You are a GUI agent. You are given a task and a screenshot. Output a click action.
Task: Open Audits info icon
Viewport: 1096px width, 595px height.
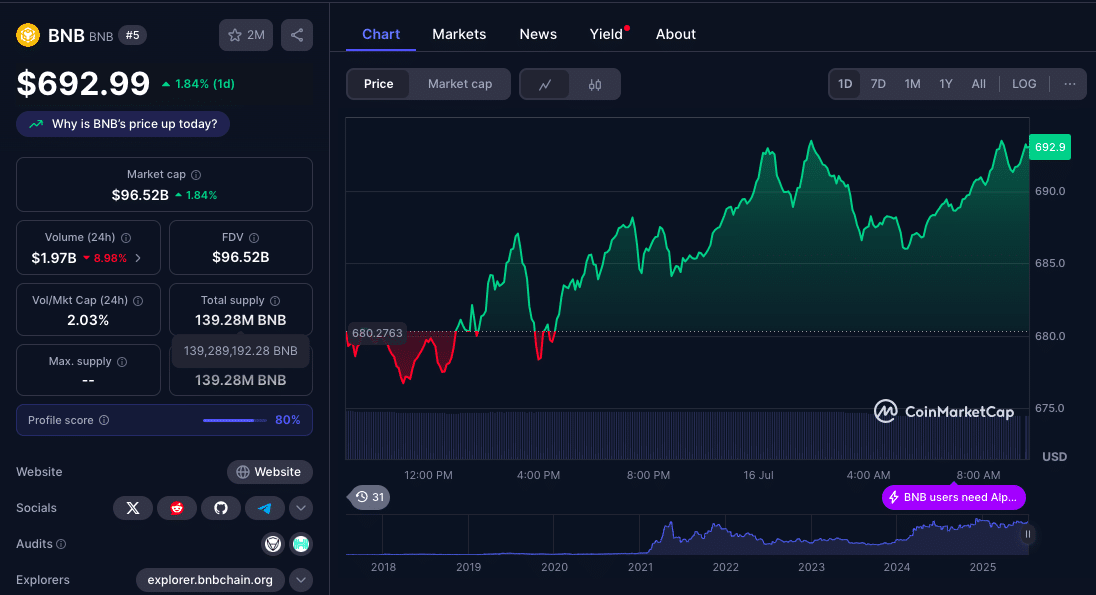[61, 544]
